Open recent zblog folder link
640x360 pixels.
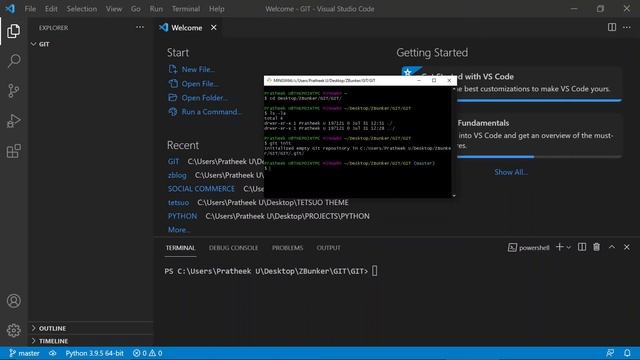[177, 175]
